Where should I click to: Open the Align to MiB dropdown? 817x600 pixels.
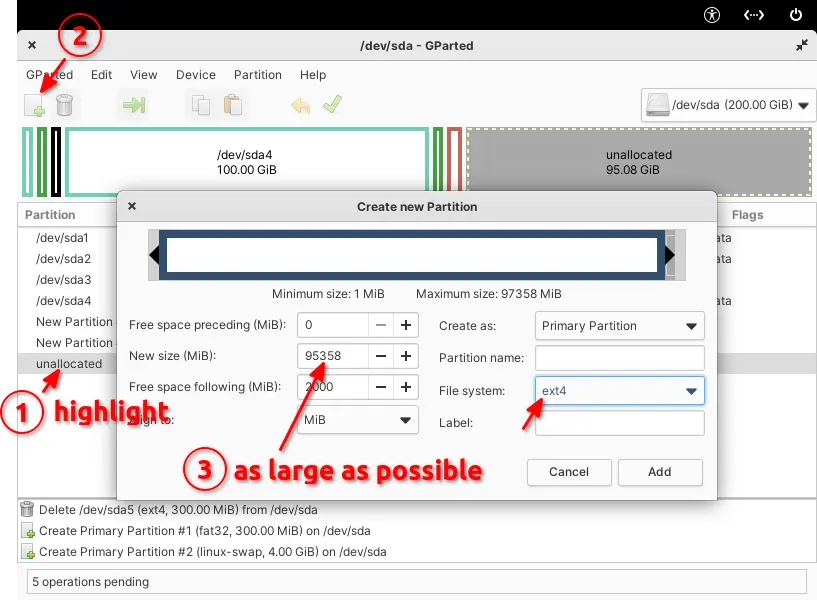(359, 420)
